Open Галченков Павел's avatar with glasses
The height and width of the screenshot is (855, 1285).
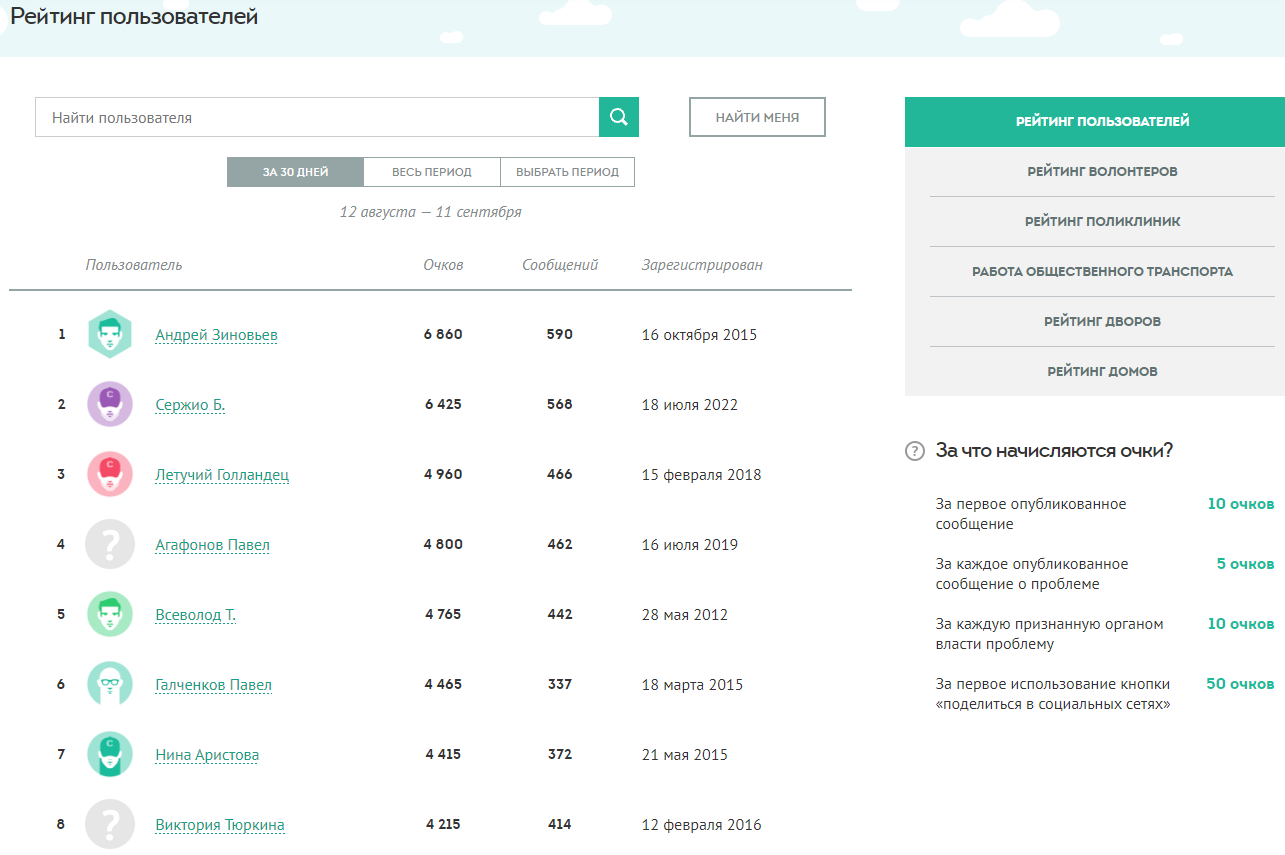click(x=110, y=684)
